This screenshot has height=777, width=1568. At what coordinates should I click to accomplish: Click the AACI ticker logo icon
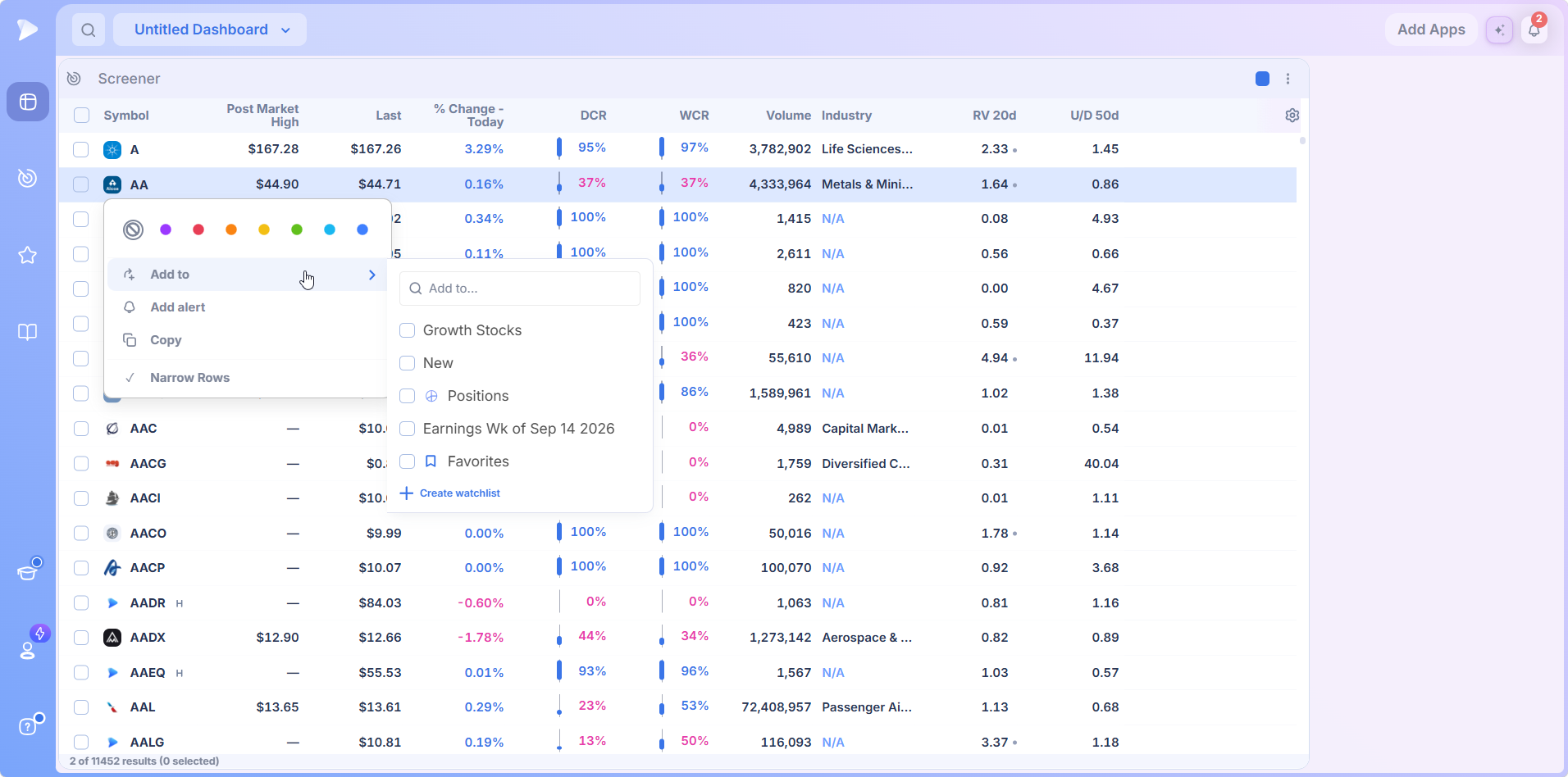click(x=112, y=498)
